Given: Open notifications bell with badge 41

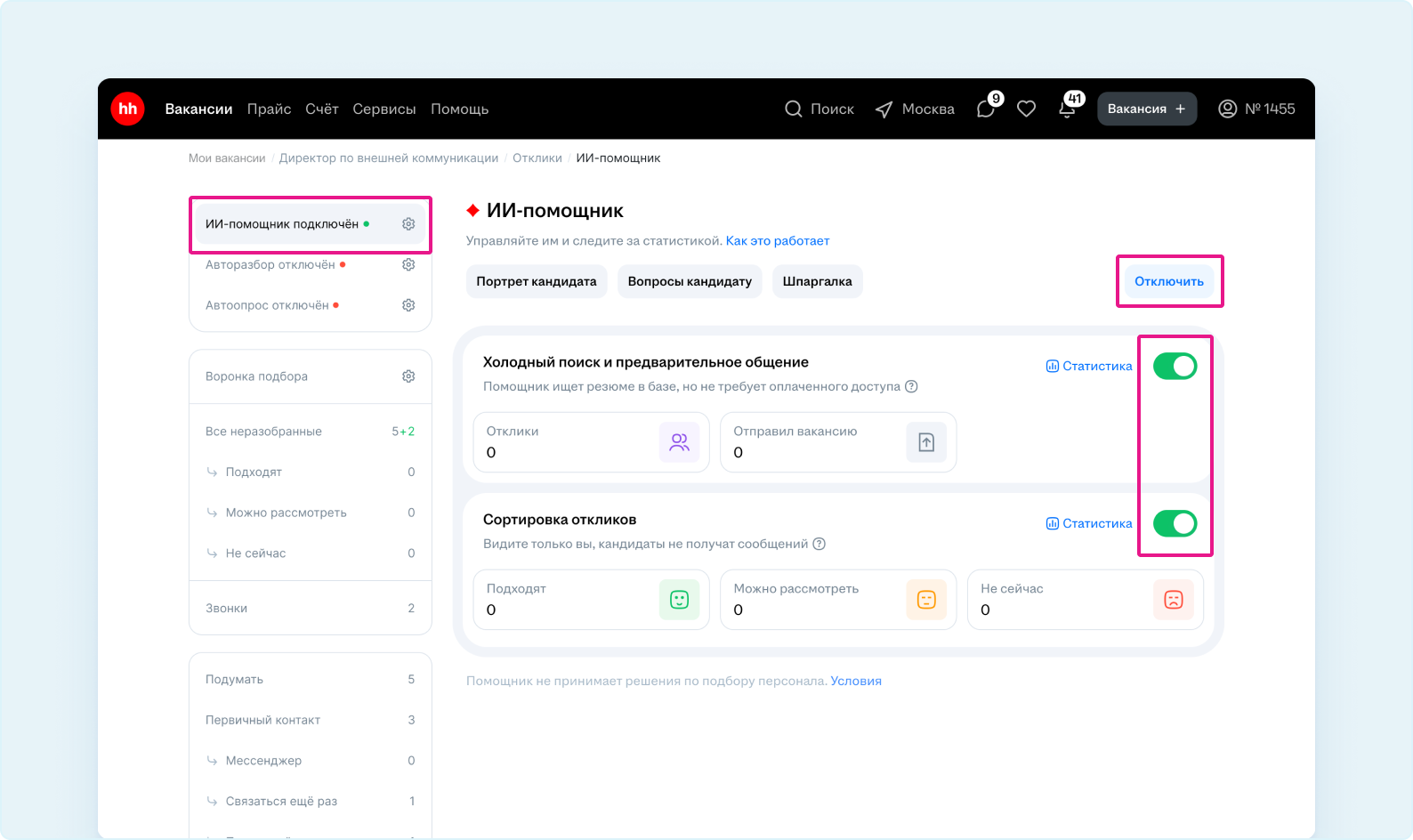Looking at the screenshot, I should (1067, 109).
